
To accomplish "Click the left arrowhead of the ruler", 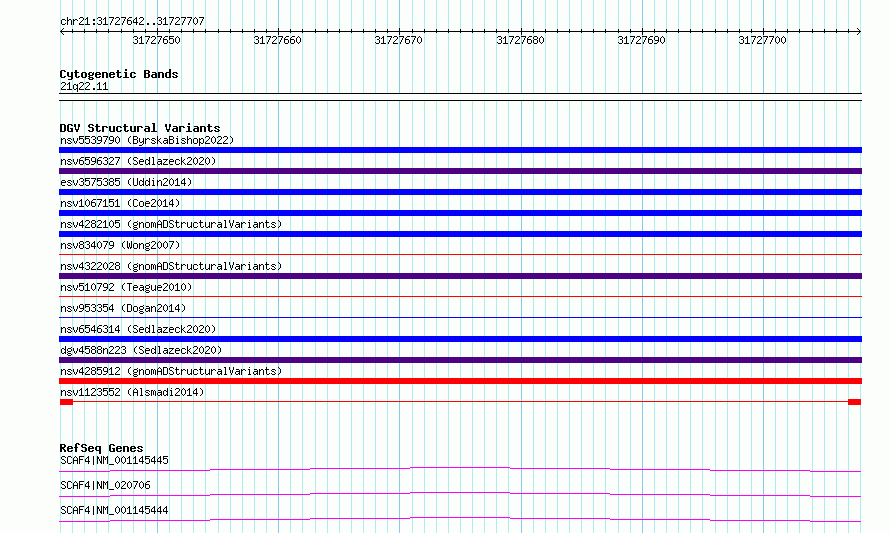I will 62,32.
